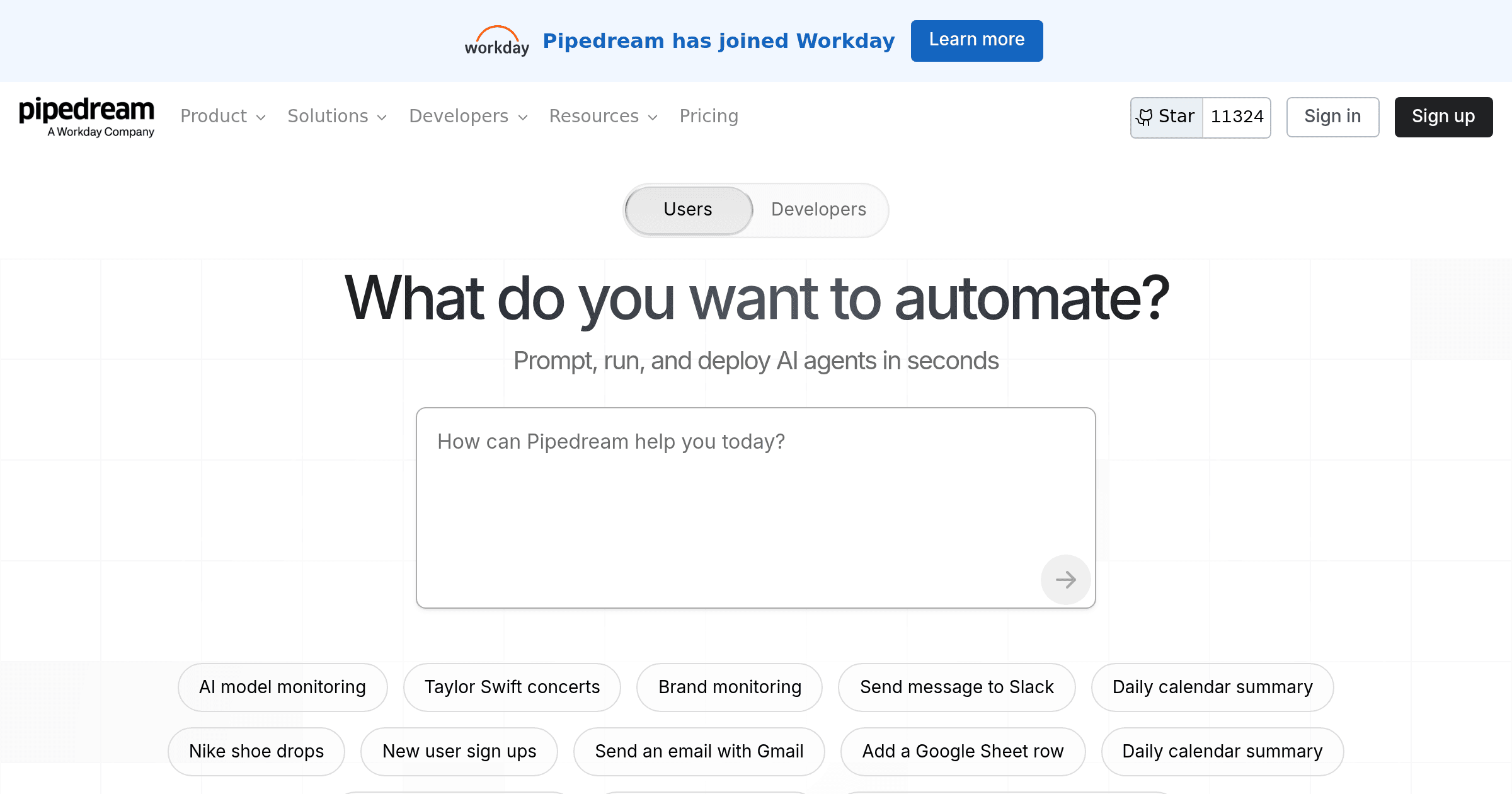Select the Send message to Slack chip
This screenshot has width=1512, height=794.
click(957, 688)
